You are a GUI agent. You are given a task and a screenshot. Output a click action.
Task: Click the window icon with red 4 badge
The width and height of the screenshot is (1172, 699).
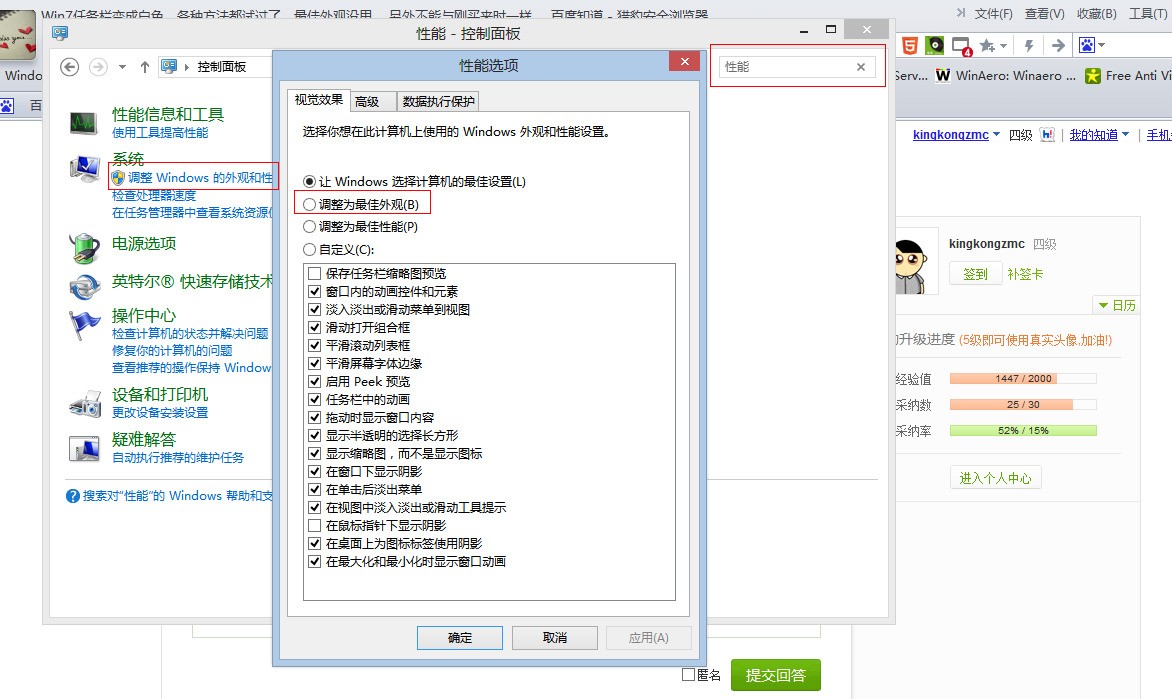(961, 46)
